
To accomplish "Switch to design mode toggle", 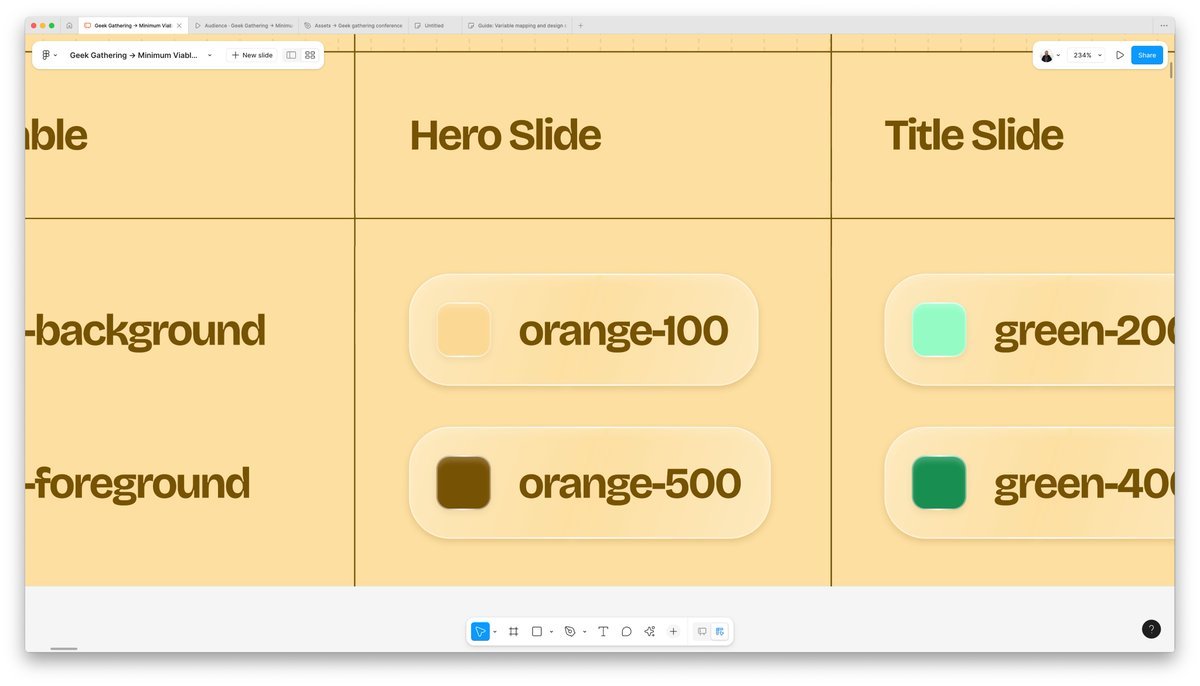I will point(720,632).
